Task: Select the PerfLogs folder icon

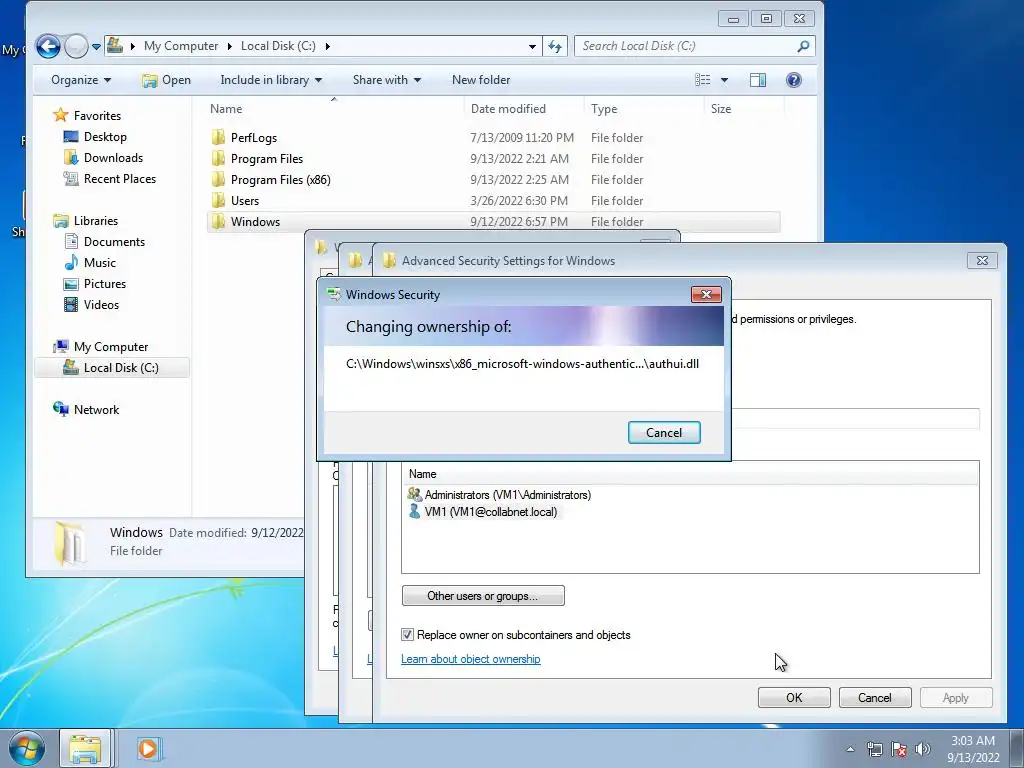Action: tap(218, 137)
